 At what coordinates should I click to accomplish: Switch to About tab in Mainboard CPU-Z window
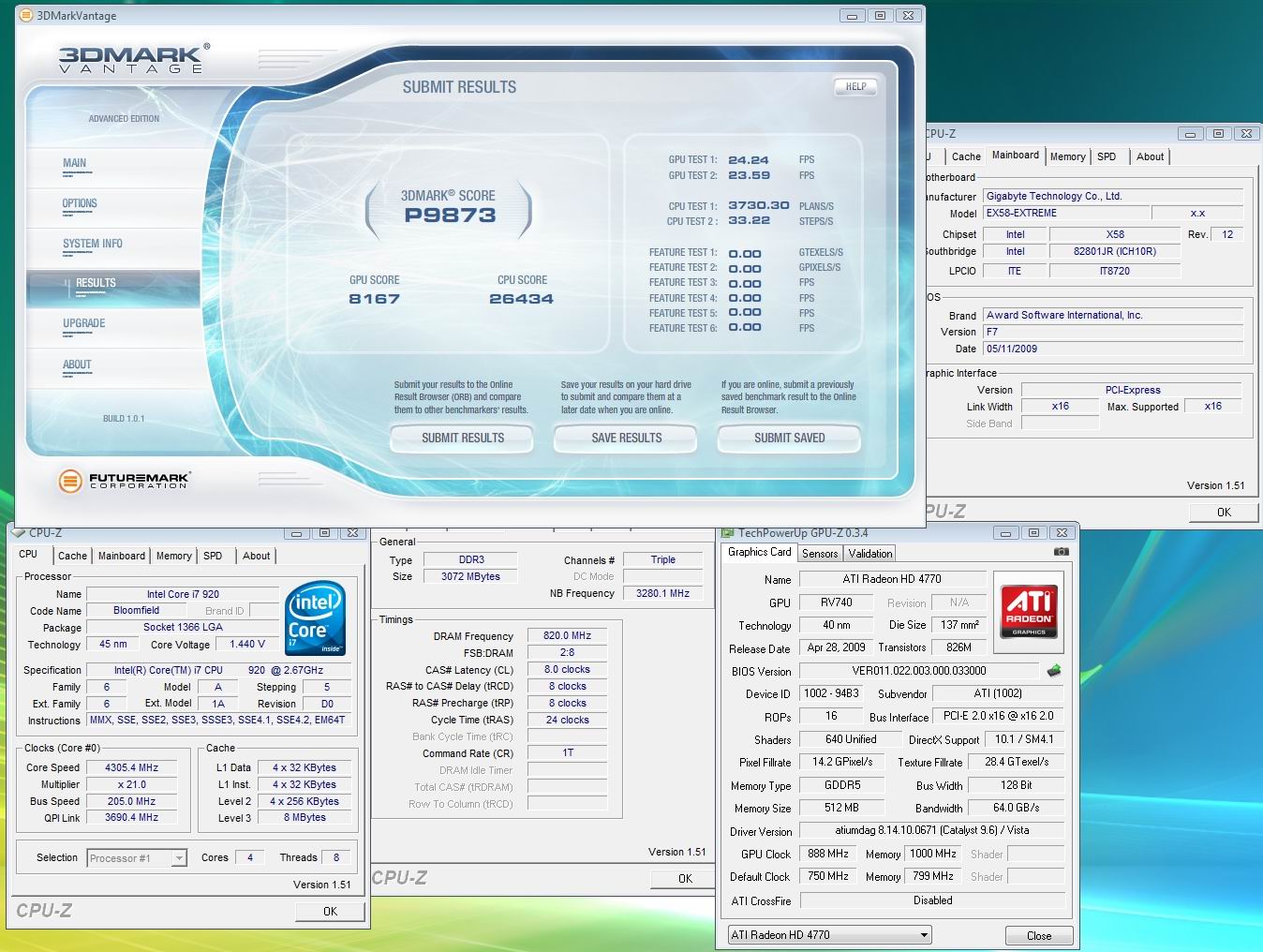tap(1150, 156)
